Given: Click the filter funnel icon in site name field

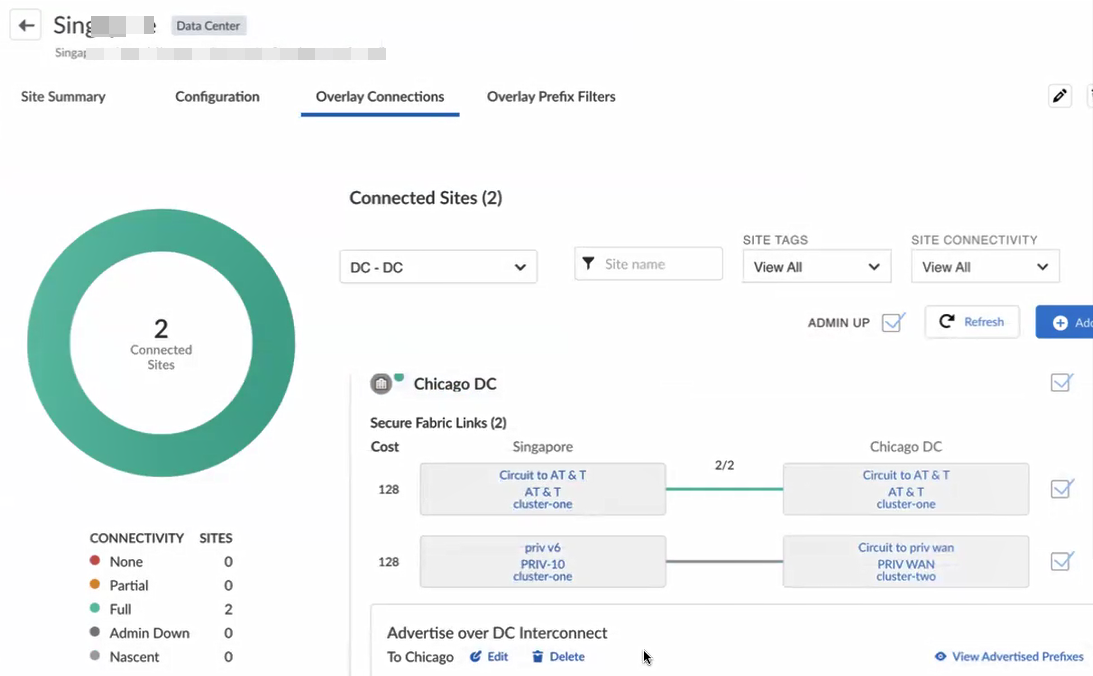Looking at the screenshot, I should [x=589, y=264].
